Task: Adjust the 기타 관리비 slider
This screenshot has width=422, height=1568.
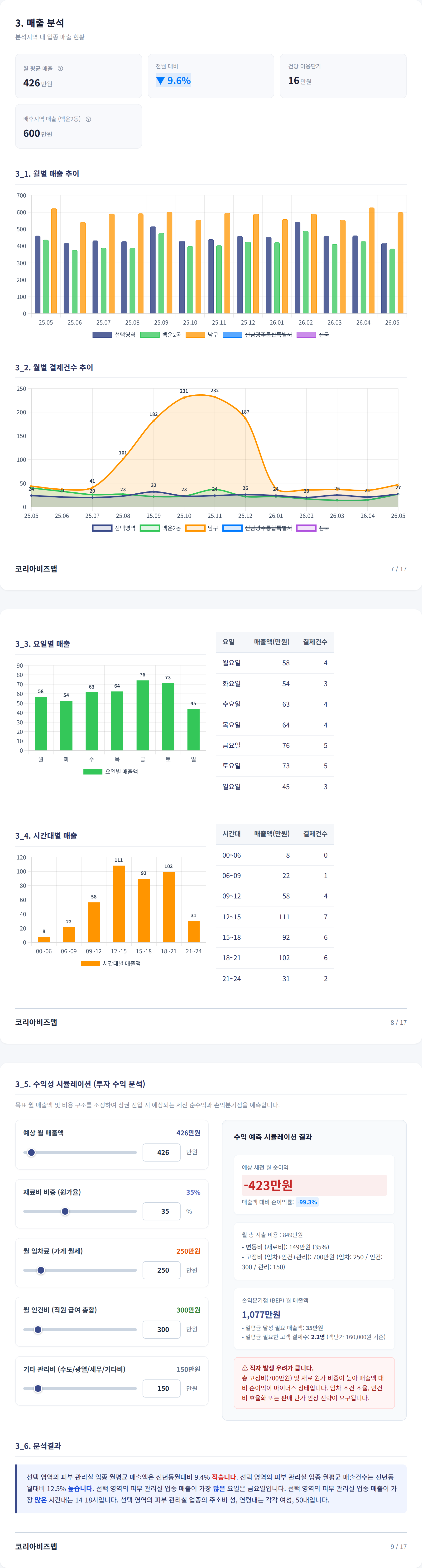Action: (x=80, y=1389)
